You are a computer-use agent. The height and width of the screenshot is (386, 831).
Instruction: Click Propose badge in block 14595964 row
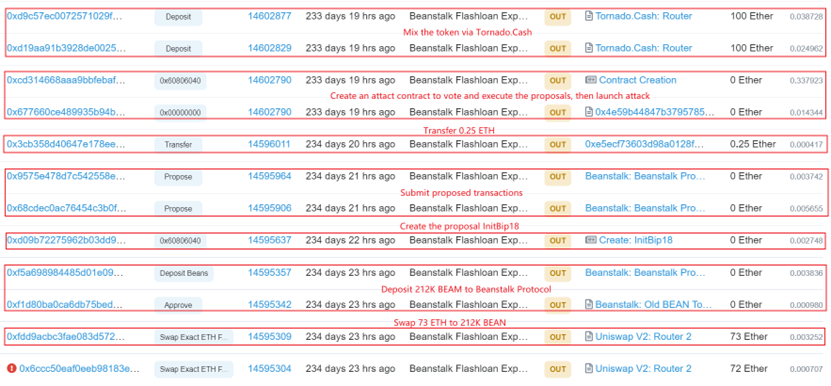tap(178, 177)
